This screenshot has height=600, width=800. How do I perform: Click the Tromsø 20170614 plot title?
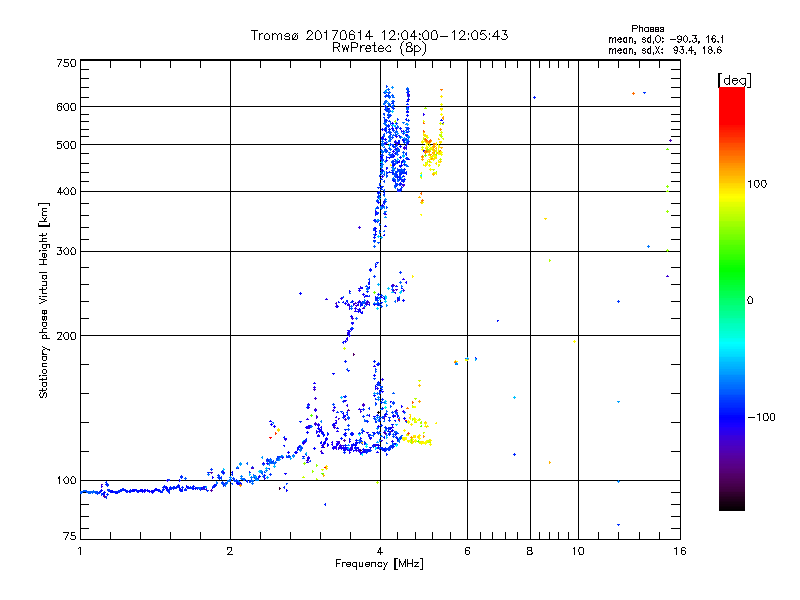click(x=379, y=35)
